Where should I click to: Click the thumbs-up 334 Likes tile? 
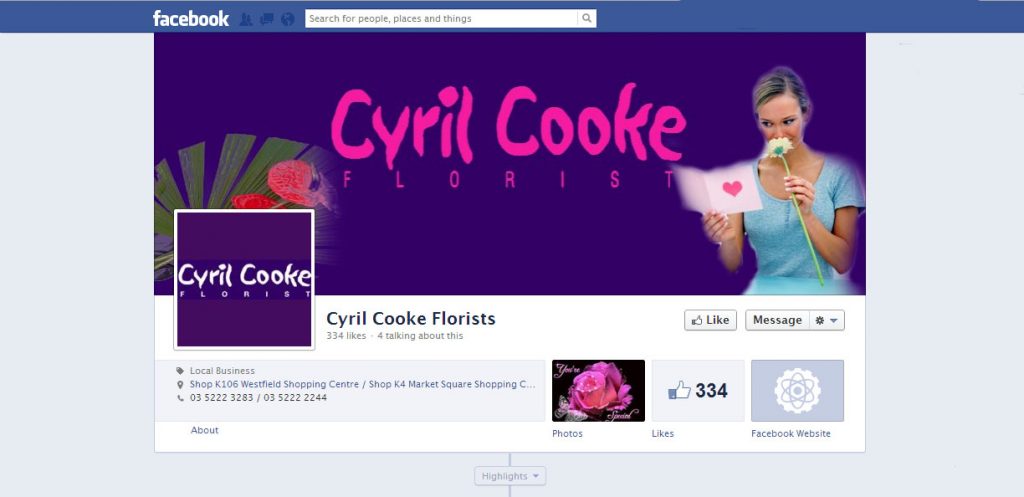[697, 391]
